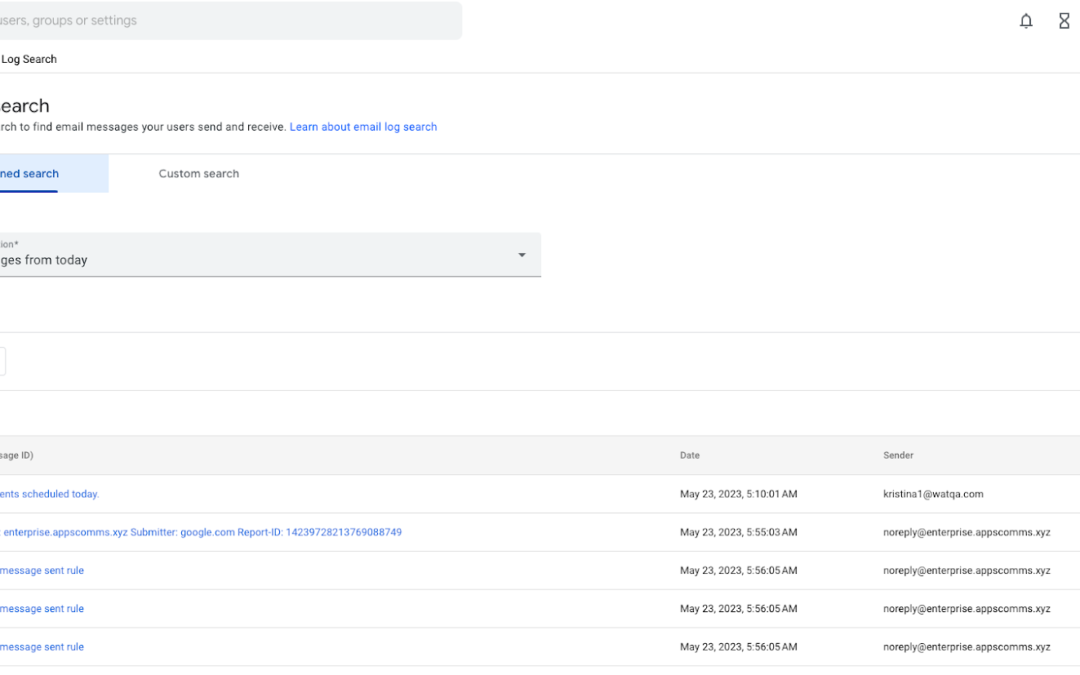Screen dimensions: 1080x675
Task: Open the Report-ID 14239728213769088749 message link
Action: click(x=201, y=532)
